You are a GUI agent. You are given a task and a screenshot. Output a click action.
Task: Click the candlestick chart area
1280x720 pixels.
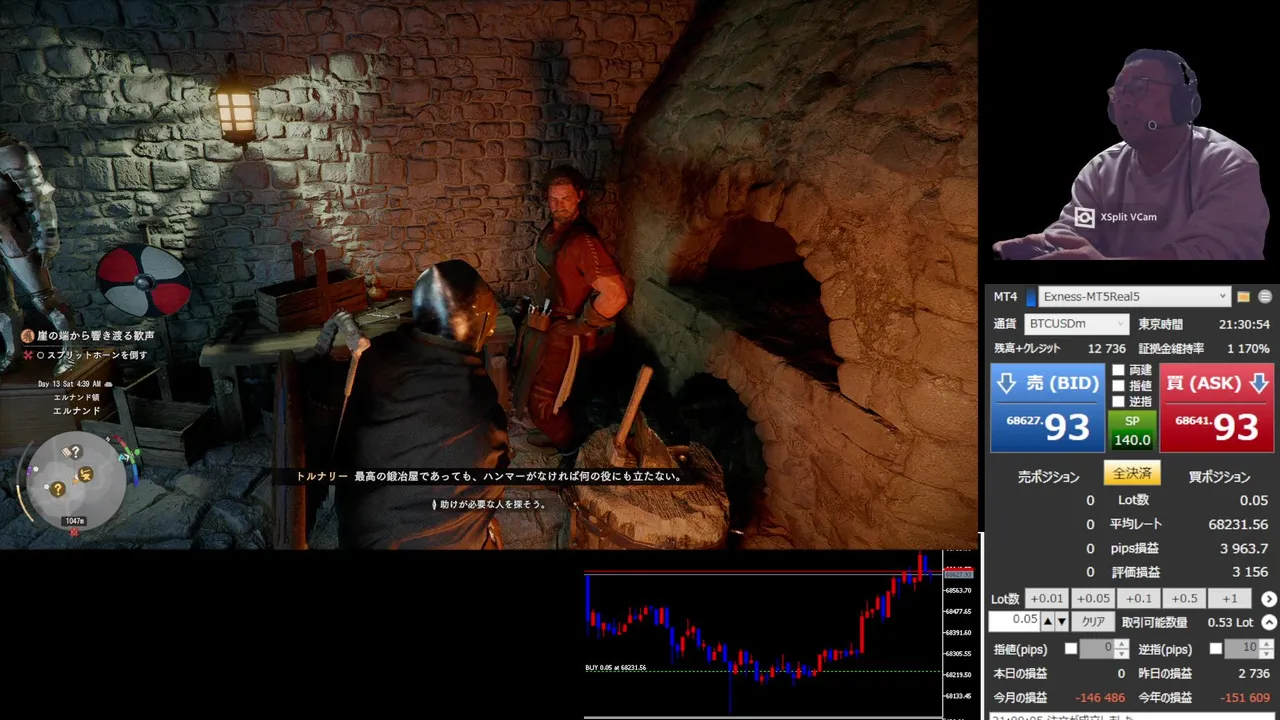[763, 634]
